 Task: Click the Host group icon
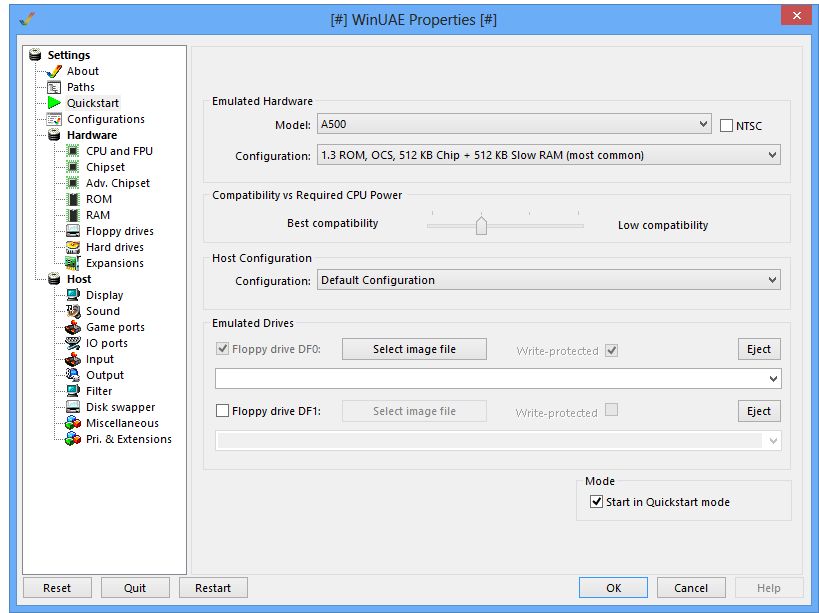pyautogui.click(x=54, y=279)
